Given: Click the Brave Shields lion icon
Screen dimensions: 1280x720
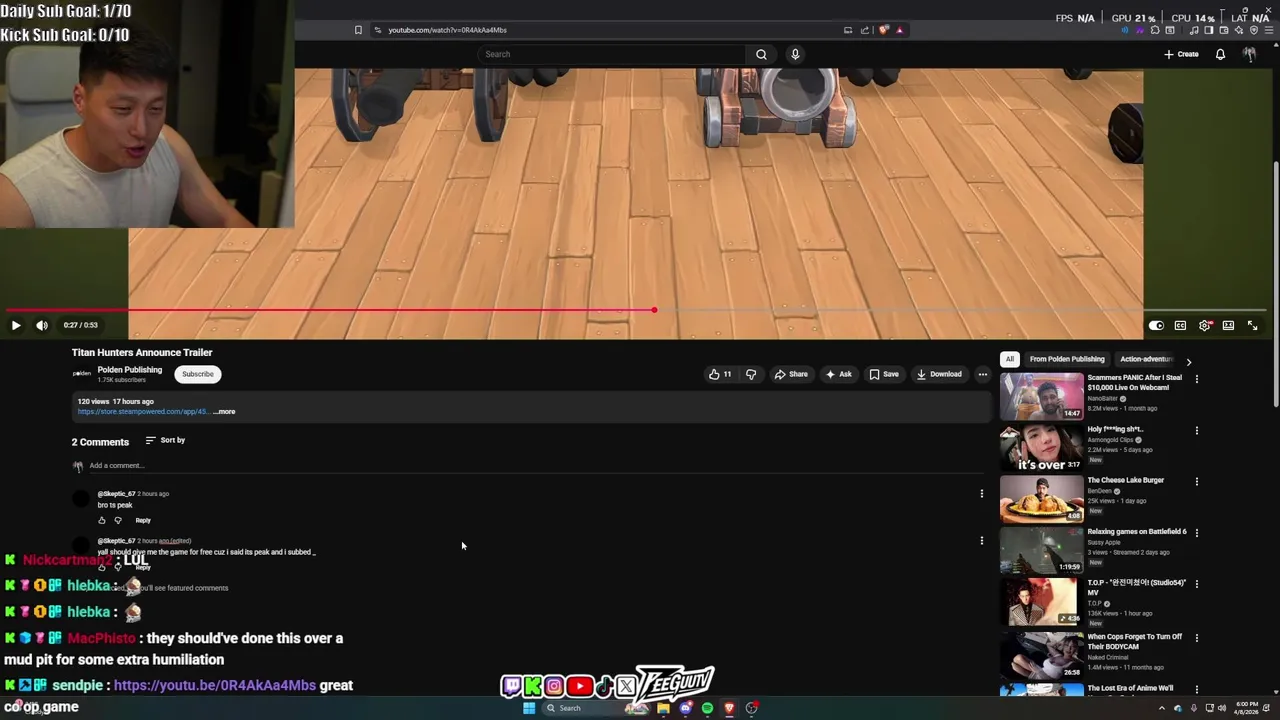Looking at the screenshot, I should pyautogui.click(x=883, y=30).
